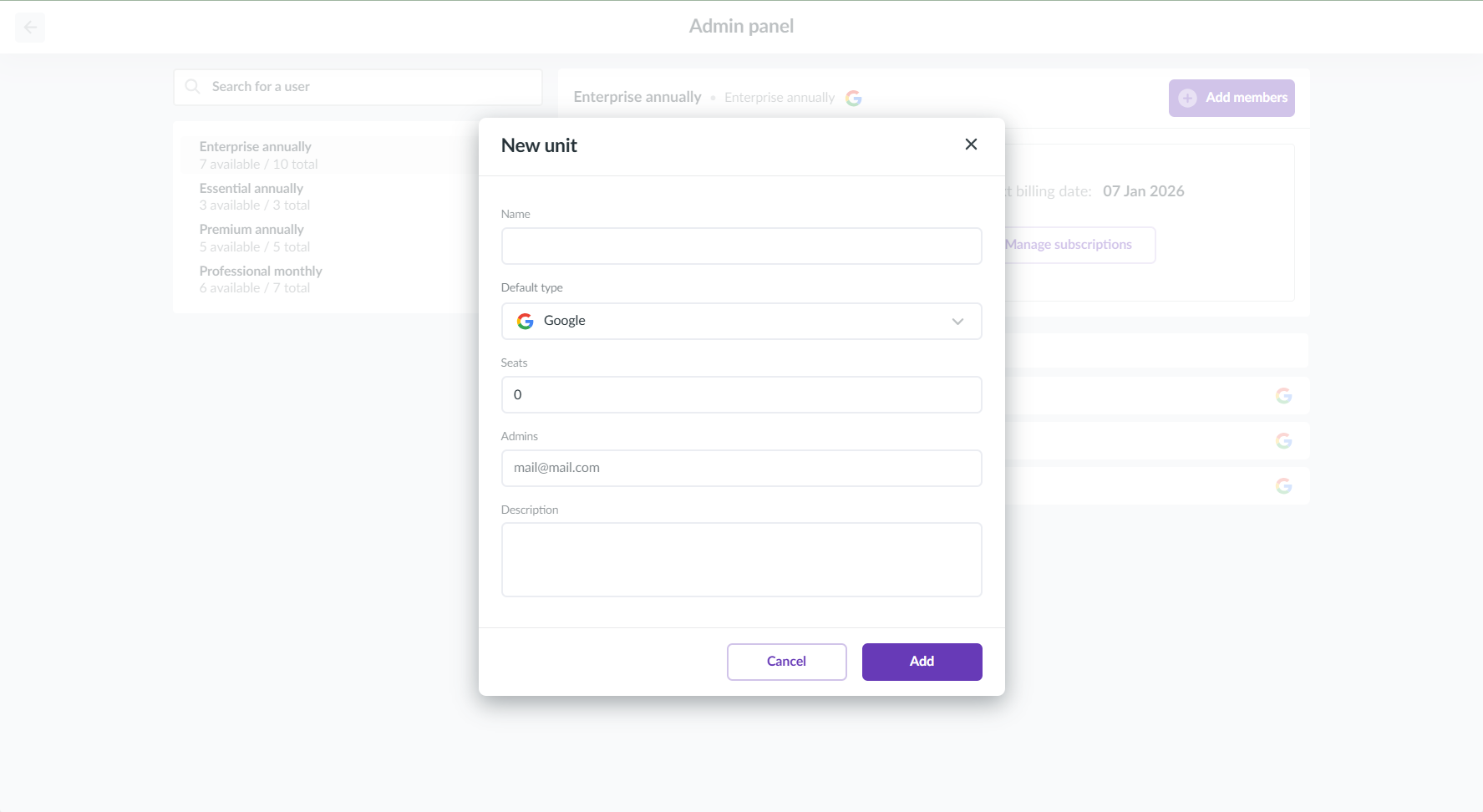The image size is (1483, 812).
Task: Open the Google default type combo box
Action: click(x=740, y=321)
